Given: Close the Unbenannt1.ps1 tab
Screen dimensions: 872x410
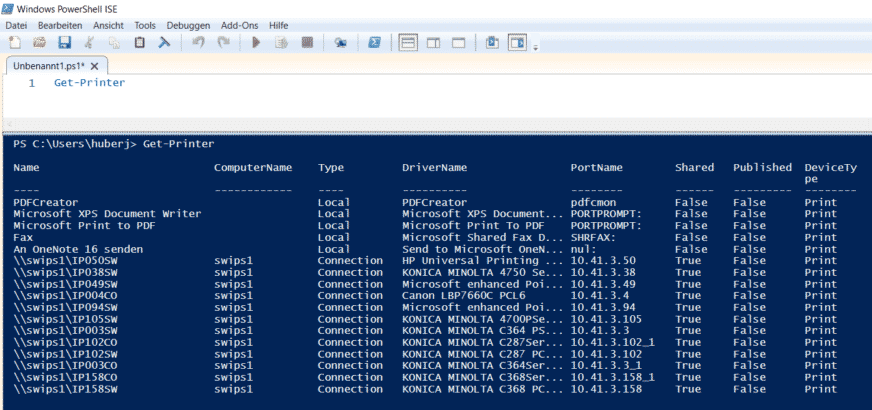Looking at the screenshot, I should pos(95,66).
